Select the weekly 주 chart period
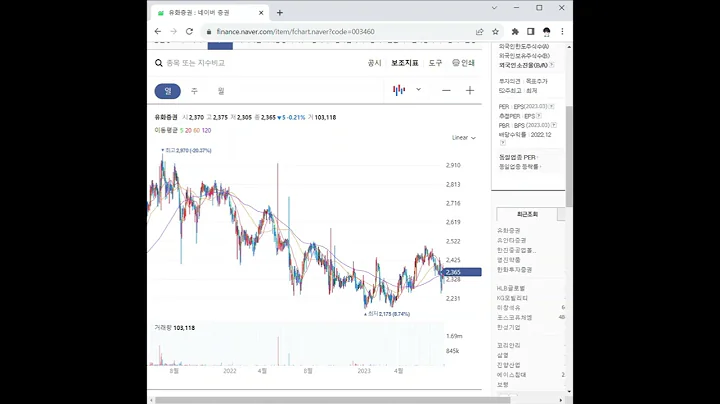 click(194, 91)
